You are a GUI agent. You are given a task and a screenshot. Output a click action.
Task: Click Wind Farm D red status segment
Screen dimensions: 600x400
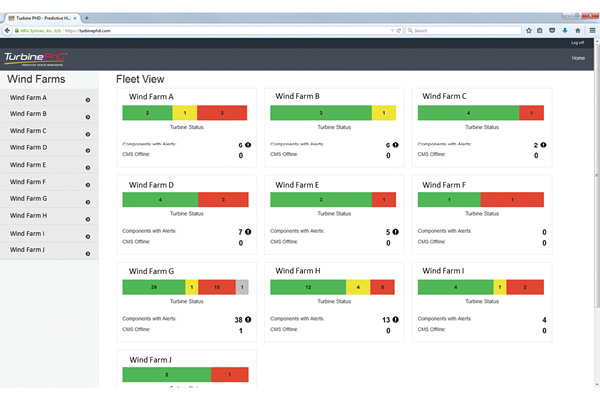(x=223, y=199)
